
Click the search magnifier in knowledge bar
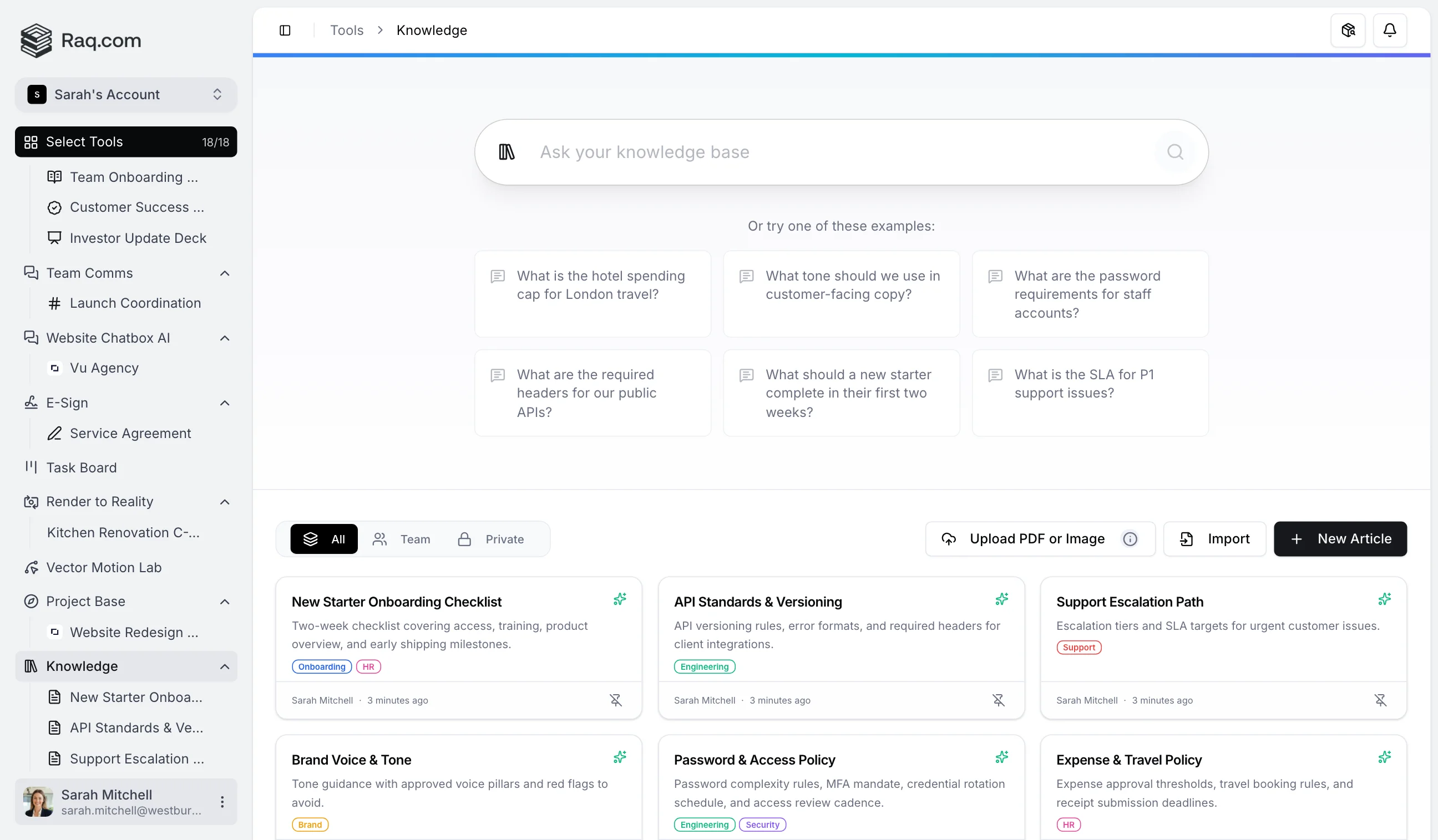[x=1174, y=152]
